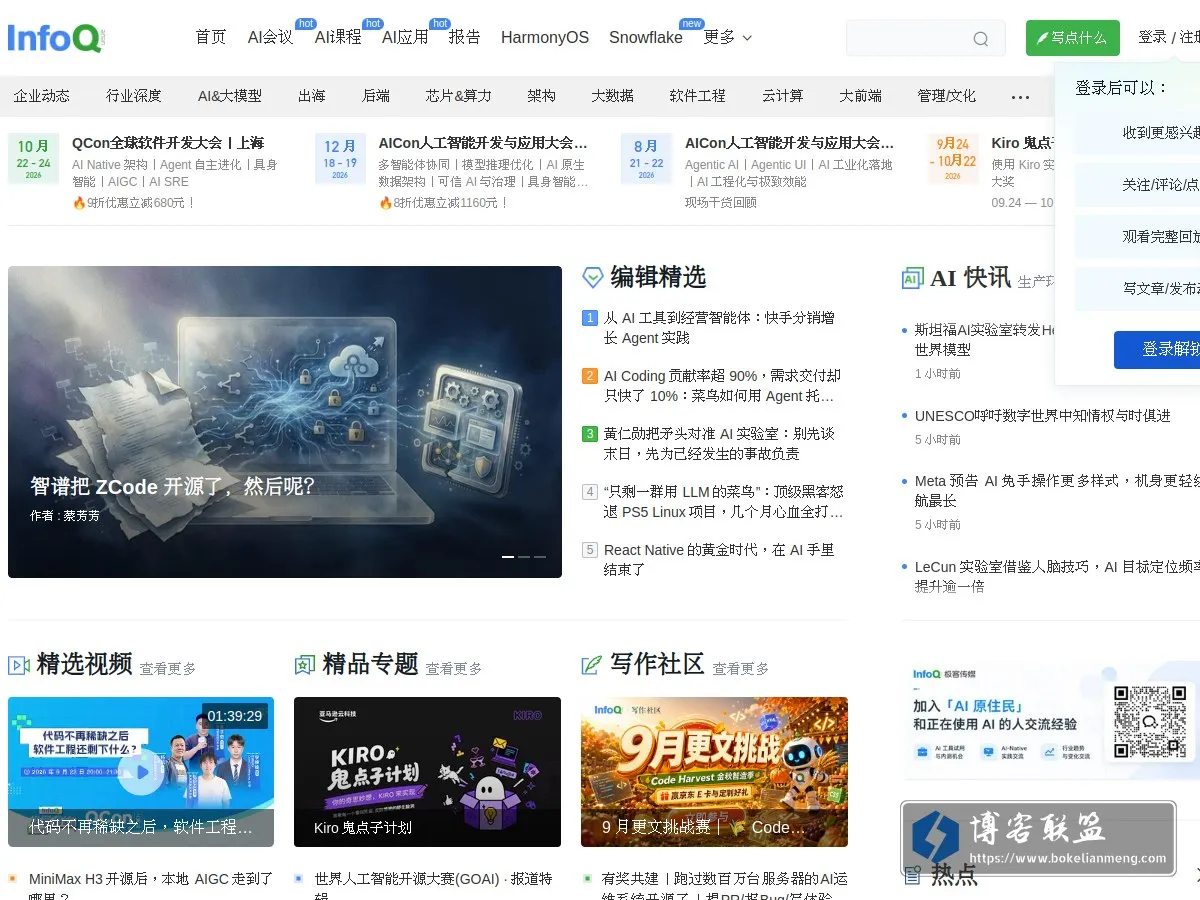Click the first carousel indicator dash

pyautogui.click(x=508, y=556)
